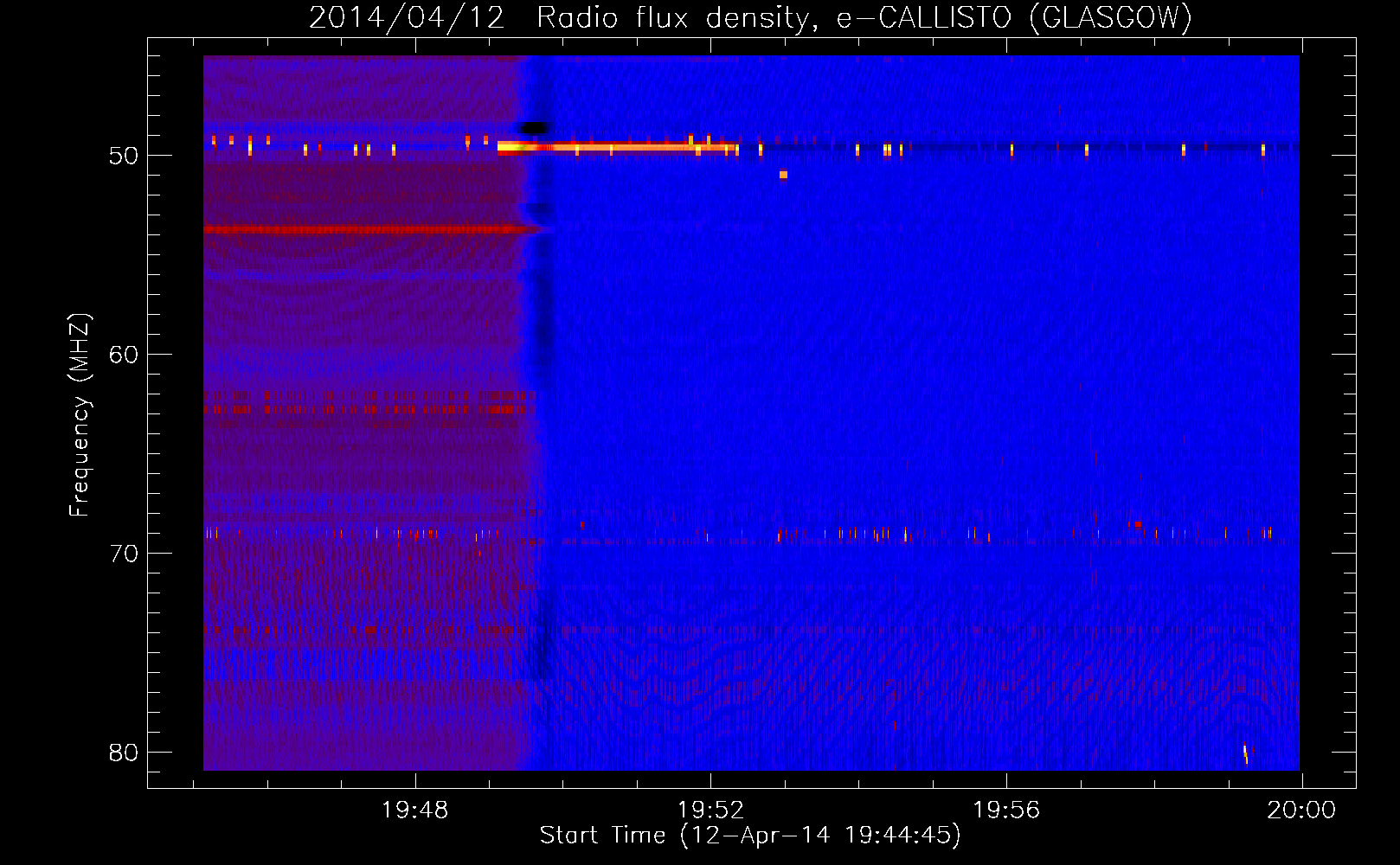Click the red horizontal line near 54 MHz
The image size is (1400, 865).
372,229
